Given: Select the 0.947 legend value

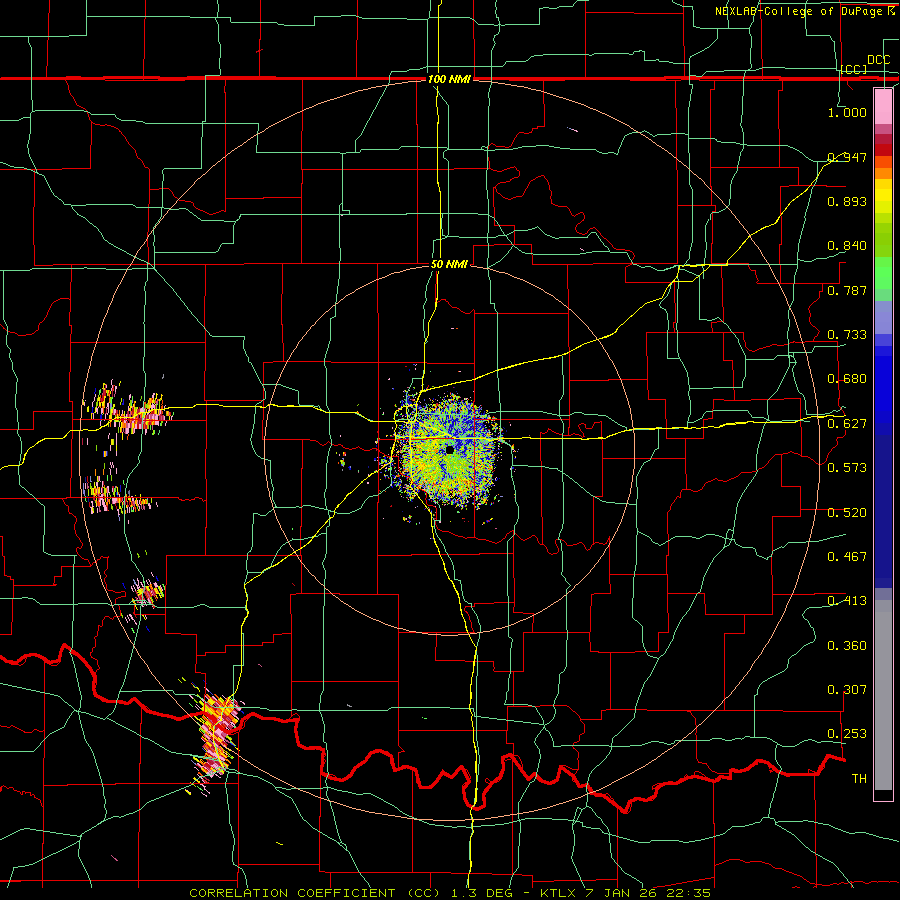Looking at the screenshot, I should pos(847,157).
